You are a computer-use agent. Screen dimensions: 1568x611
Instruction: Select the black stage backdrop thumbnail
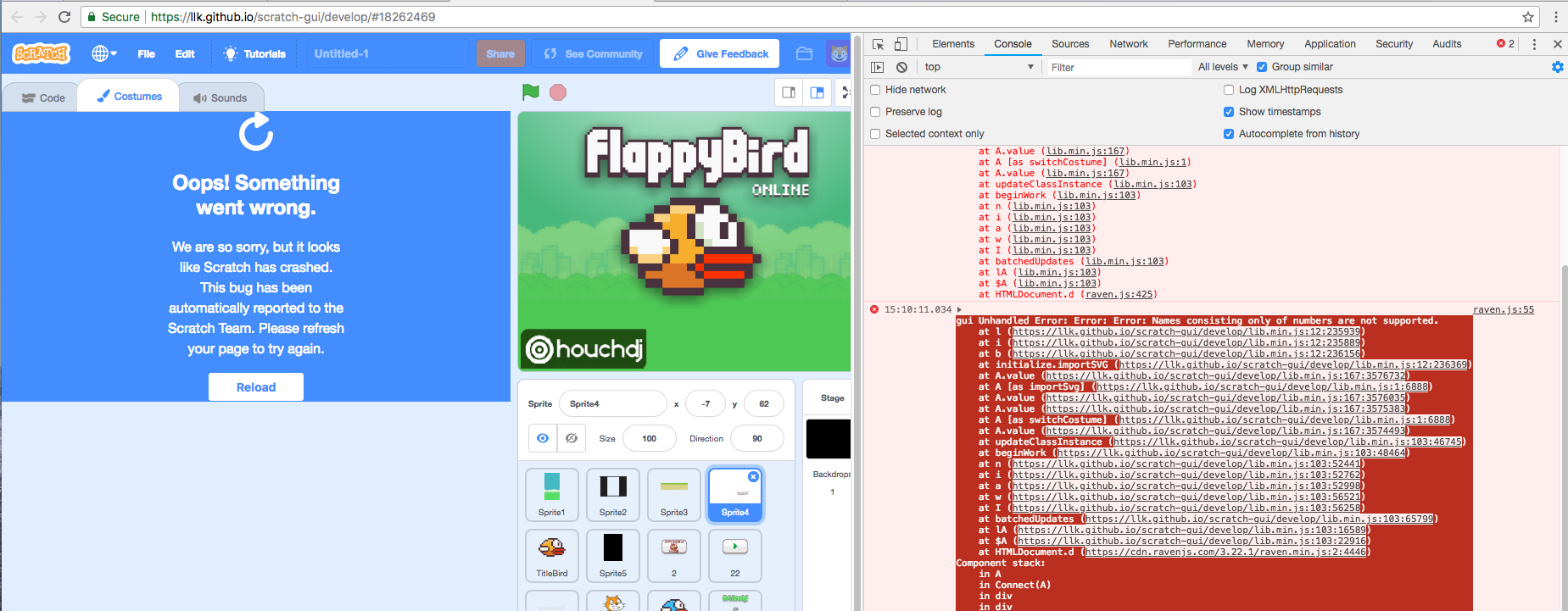coord(828,439)
